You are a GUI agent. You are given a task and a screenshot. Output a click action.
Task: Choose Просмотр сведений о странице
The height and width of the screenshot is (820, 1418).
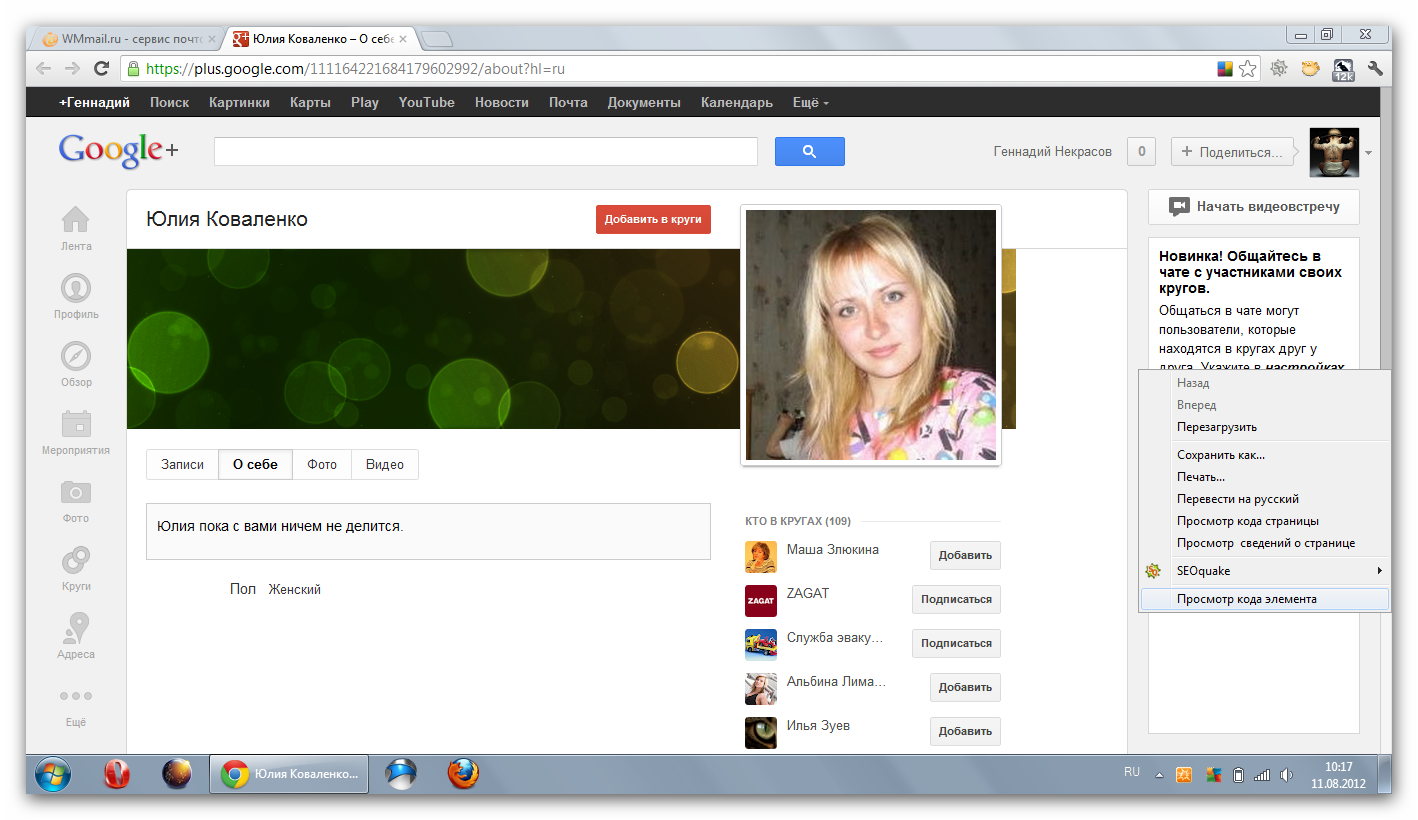[1264, 543]
